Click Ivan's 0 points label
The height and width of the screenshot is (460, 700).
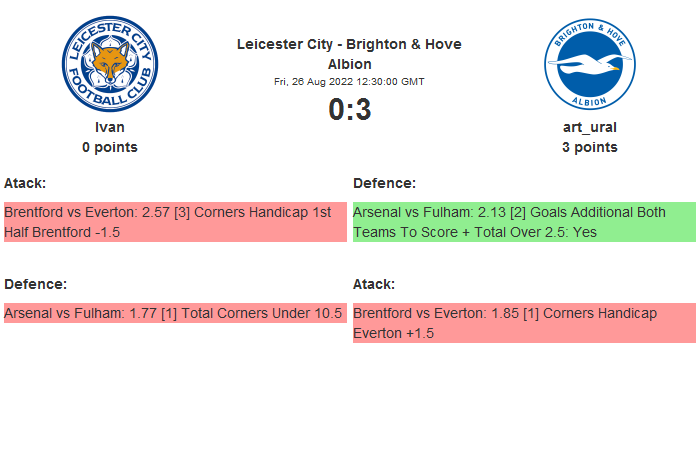pos(110,147)
